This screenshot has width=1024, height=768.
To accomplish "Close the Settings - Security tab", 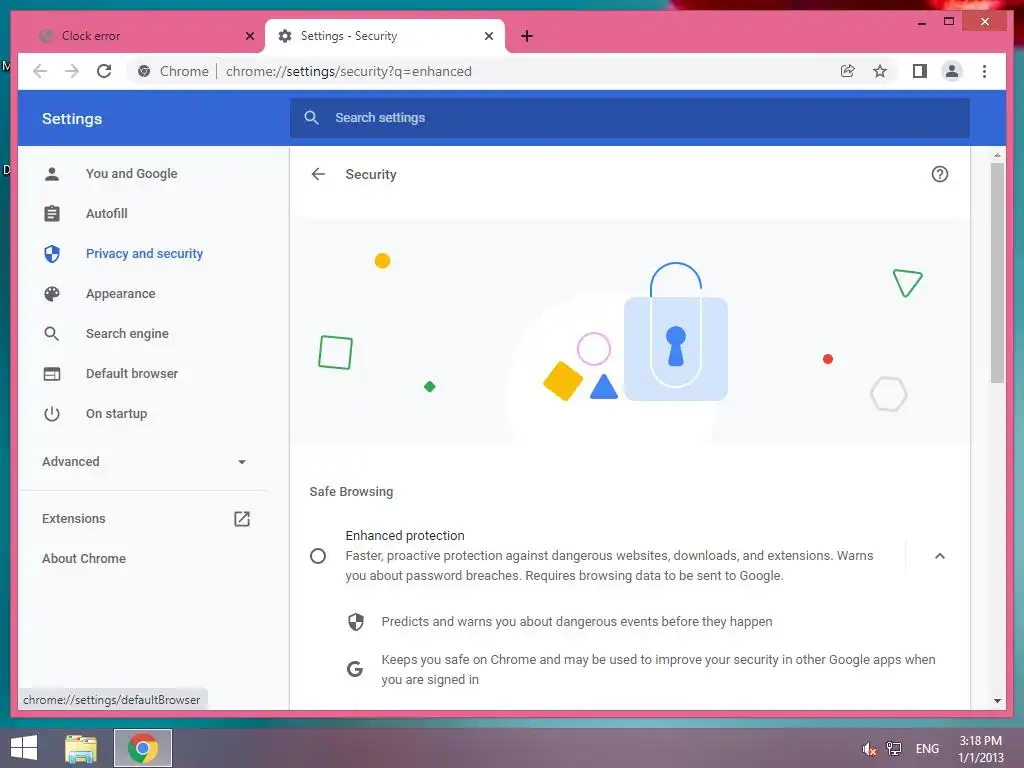I will 488,36.
